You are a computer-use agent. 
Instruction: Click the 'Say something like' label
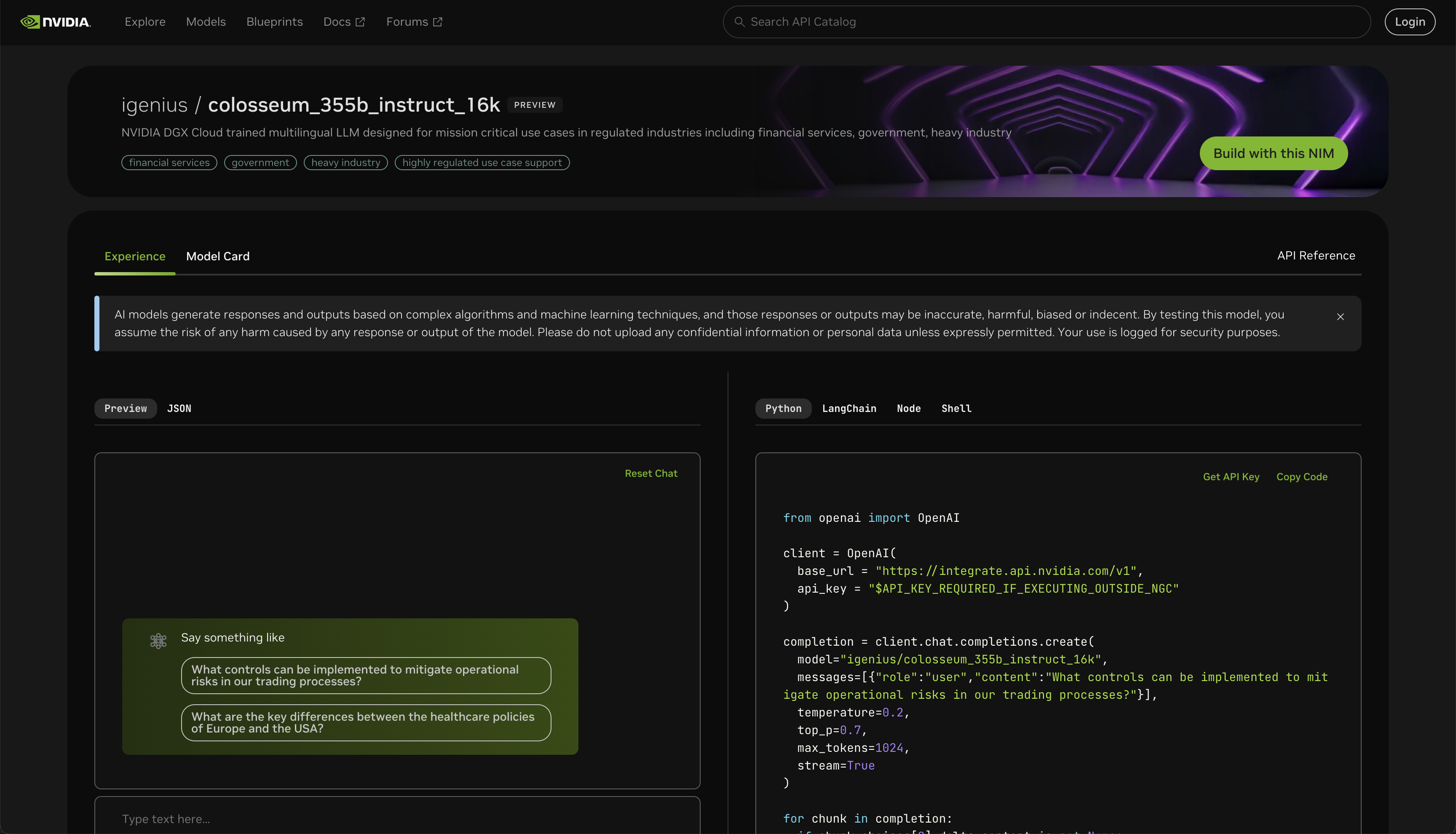click(x=233, y=638)
